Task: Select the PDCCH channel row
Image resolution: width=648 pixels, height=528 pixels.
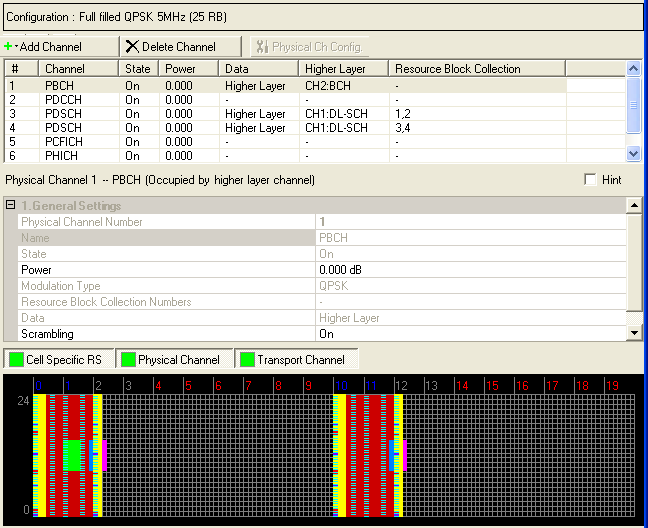Action: [65, 100]
